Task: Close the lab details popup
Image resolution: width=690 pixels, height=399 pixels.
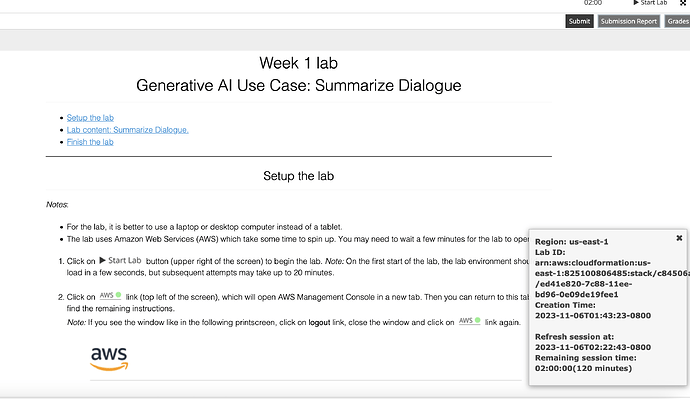Action: pyautogui.click(x=679, y=238)
